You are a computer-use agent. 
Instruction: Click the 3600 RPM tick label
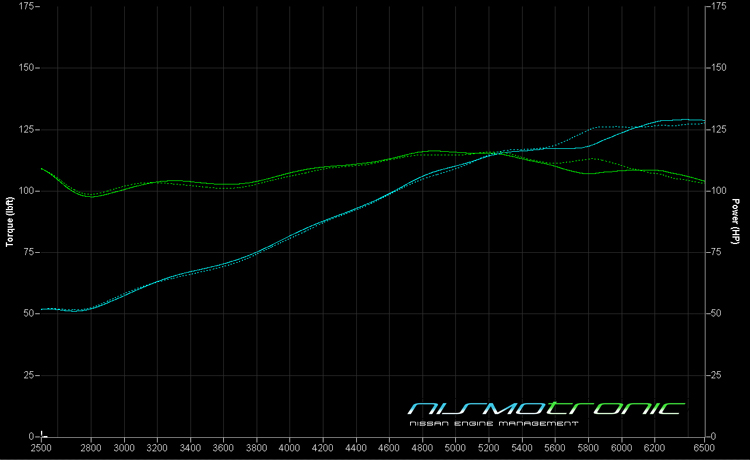pyautogui.click(x=224, y=449)
